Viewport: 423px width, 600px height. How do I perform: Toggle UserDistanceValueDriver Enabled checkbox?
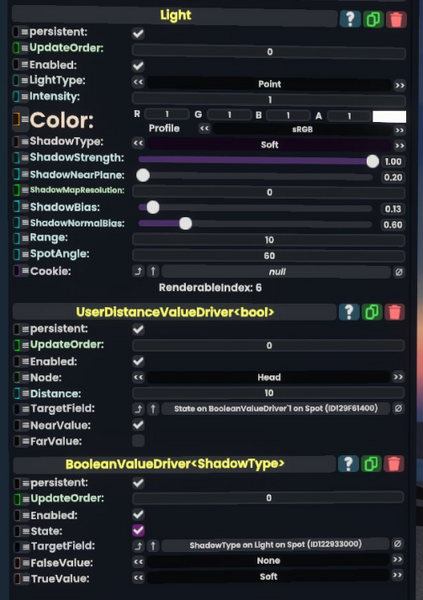click(x=138, y=361)
